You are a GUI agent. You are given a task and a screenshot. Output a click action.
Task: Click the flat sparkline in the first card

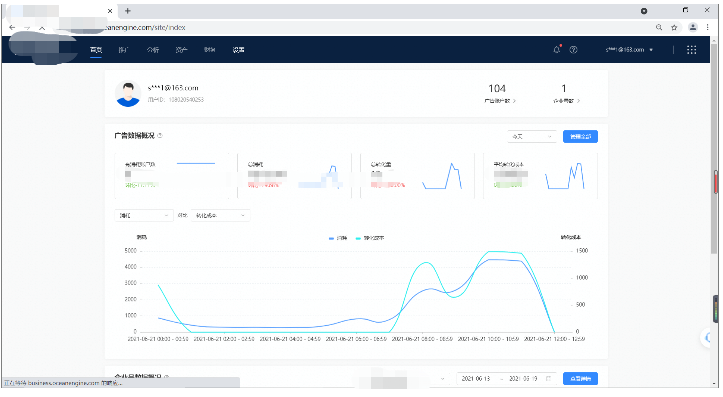[196, 163]
